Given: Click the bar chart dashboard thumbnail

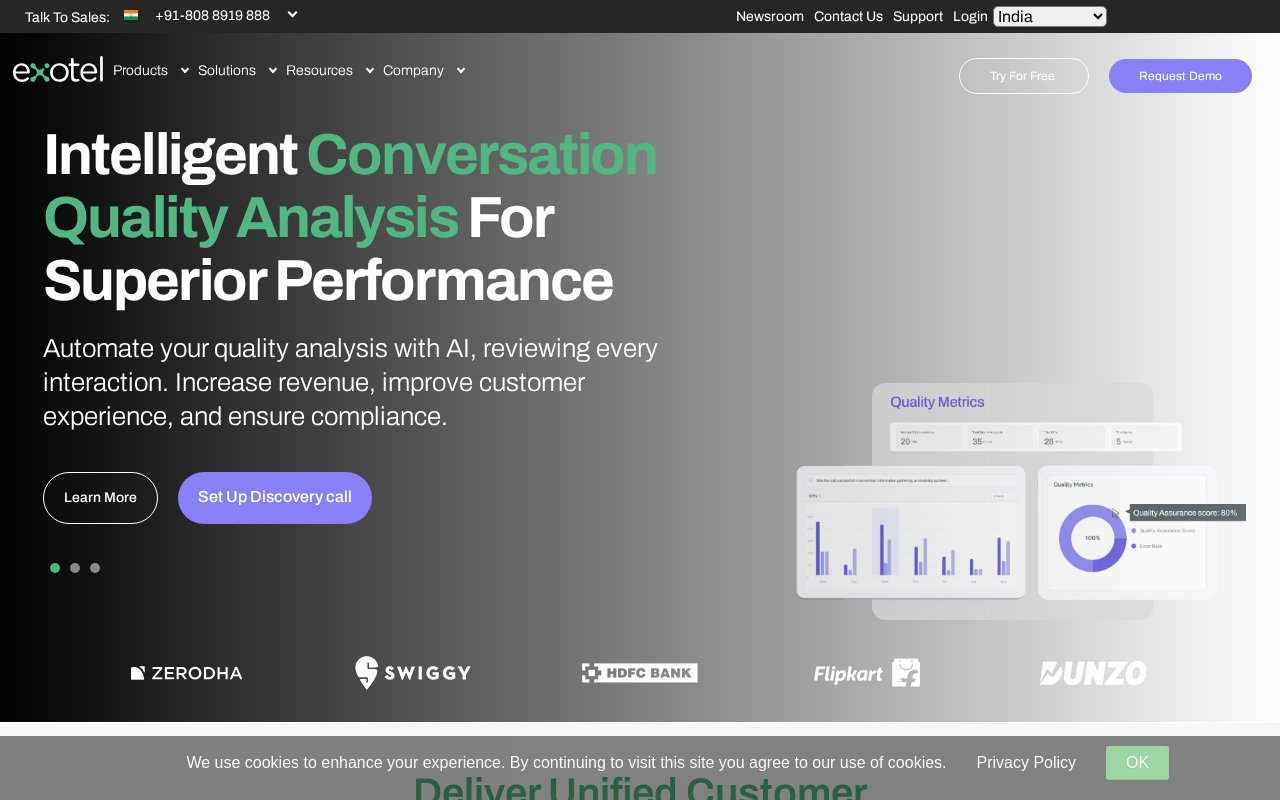Looking at the screenshot, I should click(911, 532).
